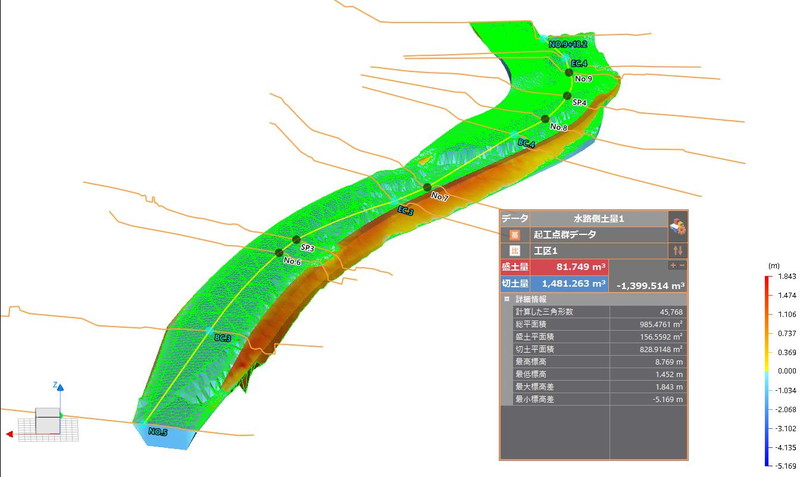Click the blue 切土量 cut volume label
This screenshot has width=800, height=477.
point(514,284)
